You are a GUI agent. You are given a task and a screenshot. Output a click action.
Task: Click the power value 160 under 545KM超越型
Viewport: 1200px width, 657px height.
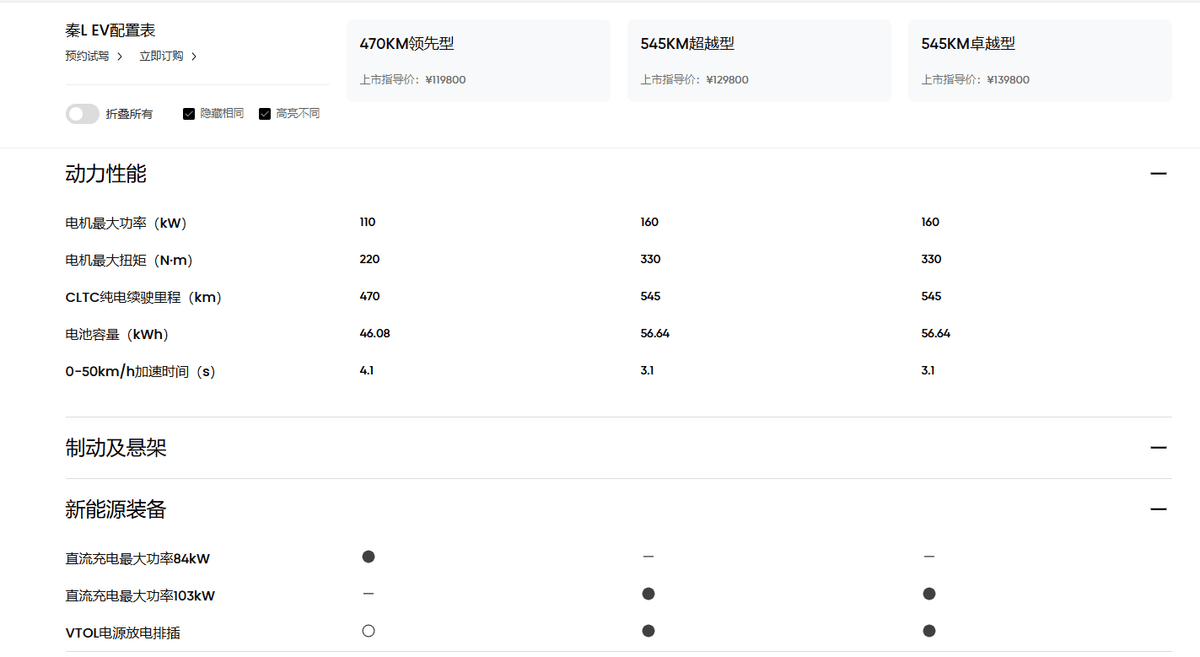[x=650, y=222]
